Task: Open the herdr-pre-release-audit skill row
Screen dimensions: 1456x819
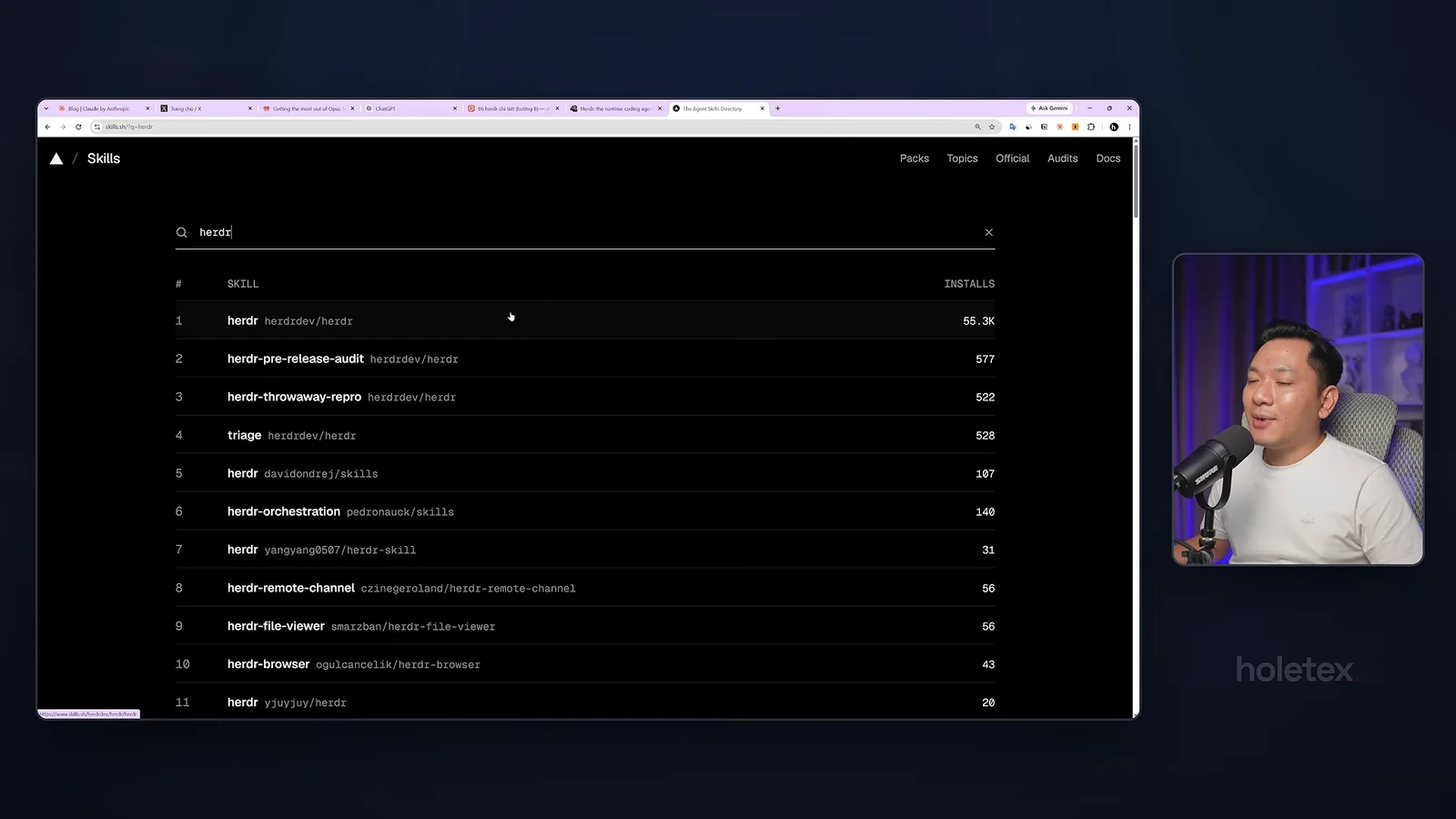Action: (585, 359)
